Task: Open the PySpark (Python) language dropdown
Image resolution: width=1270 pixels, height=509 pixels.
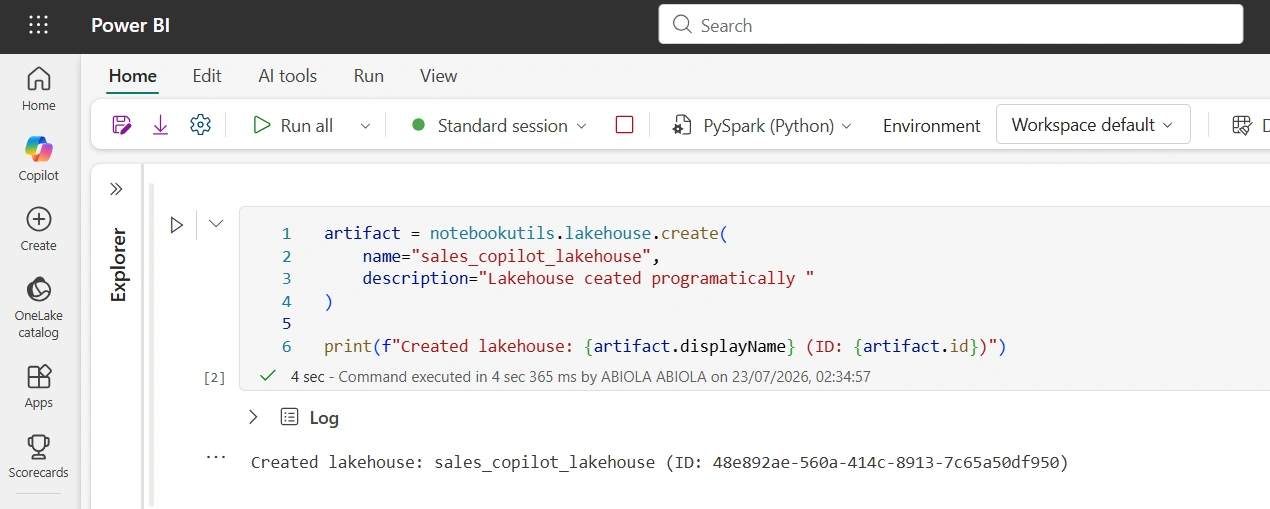Action: (847, 126)
